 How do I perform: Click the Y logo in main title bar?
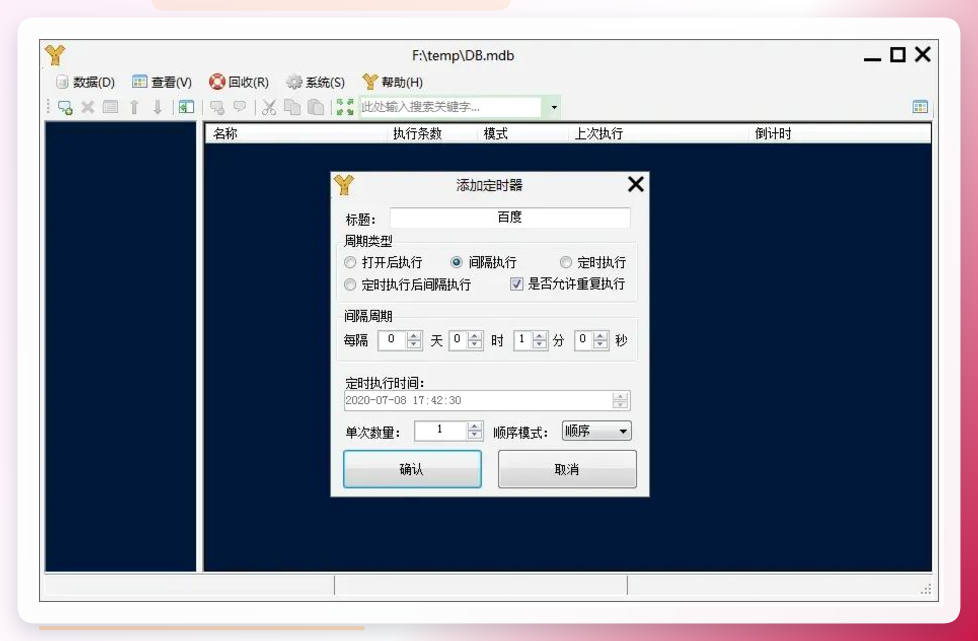click(x=55, y=55)
